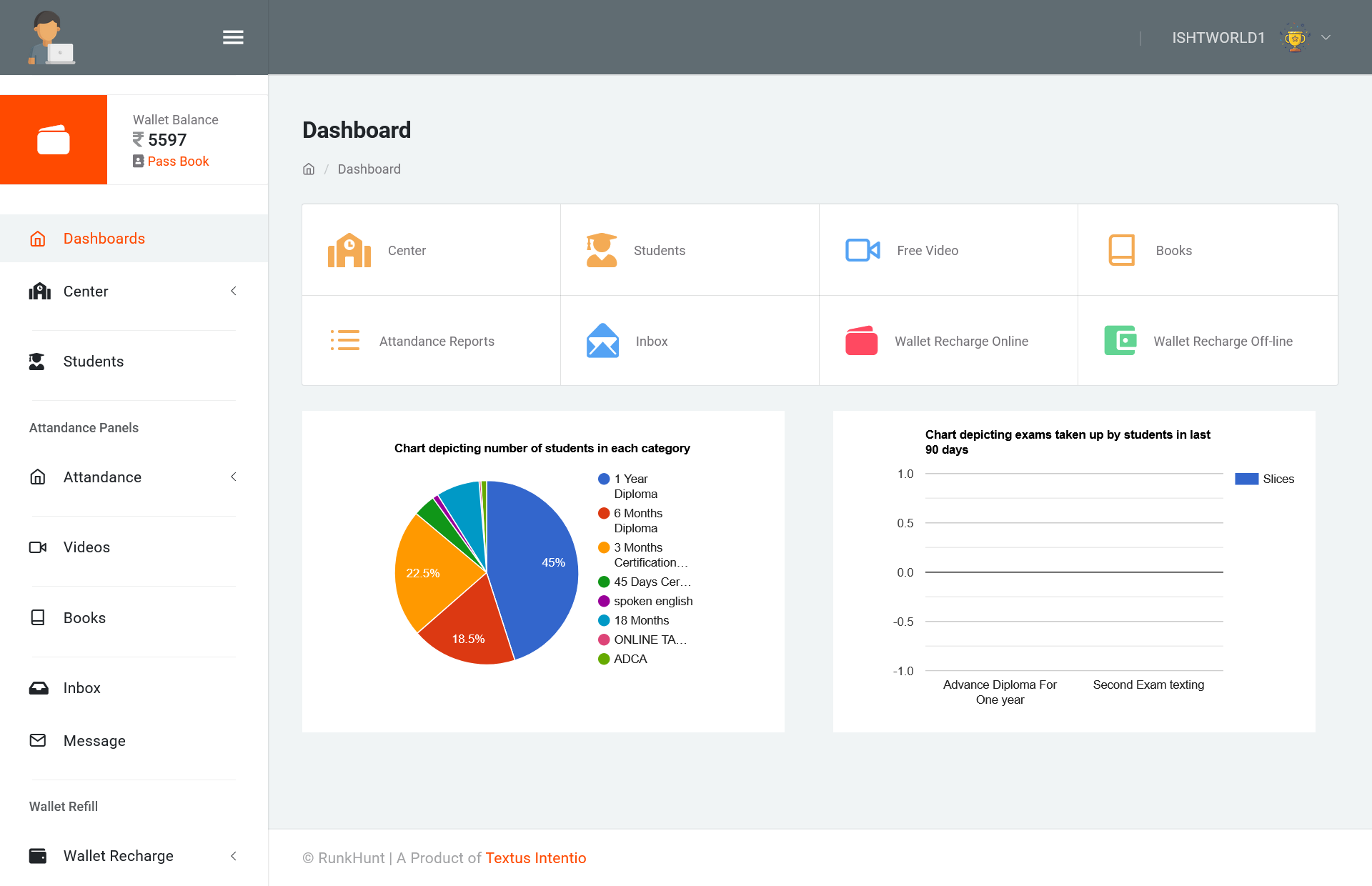Image resolution: width=1372 pixels, height=886 pixels.
Task: Open Wallet Recharge Online red wallet icon
Action: (861, 341)
